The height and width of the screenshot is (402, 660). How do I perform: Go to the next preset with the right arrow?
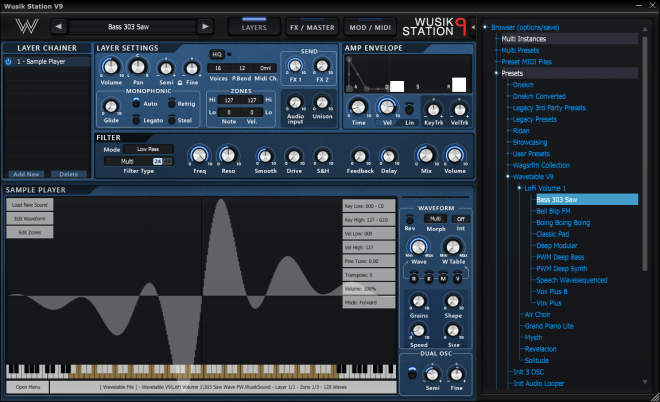pos(205,27)
